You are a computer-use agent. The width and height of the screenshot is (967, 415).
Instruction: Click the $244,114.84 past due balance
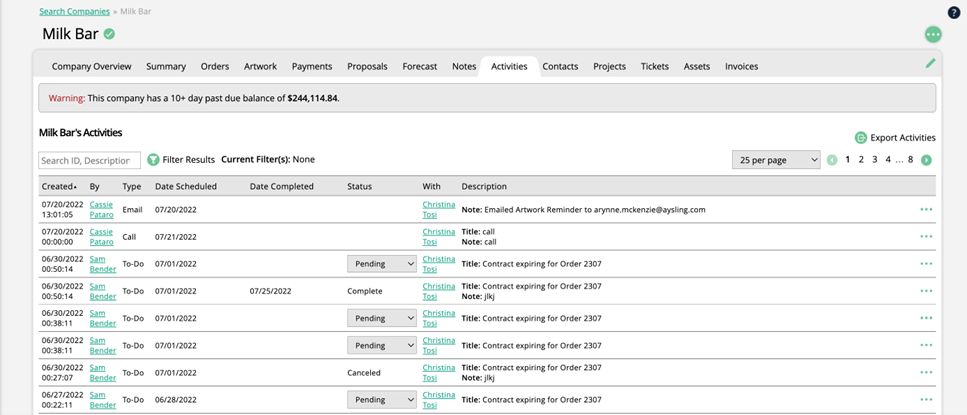[x=313, y=98]
